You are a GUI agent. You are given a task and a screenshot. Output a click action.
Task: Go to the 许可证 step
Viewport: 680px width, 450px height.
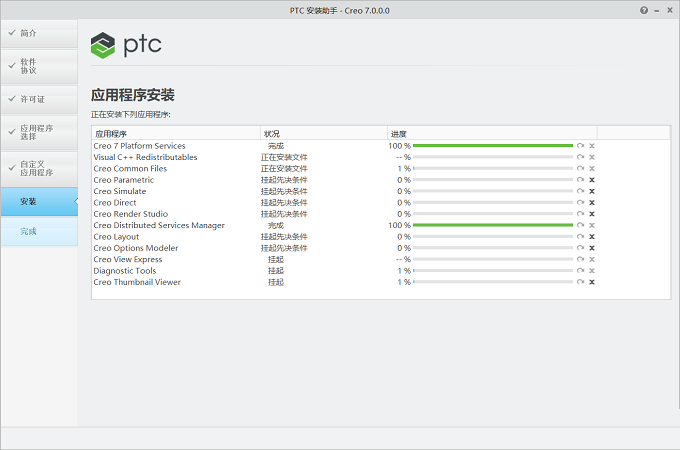tap(39, 99)
